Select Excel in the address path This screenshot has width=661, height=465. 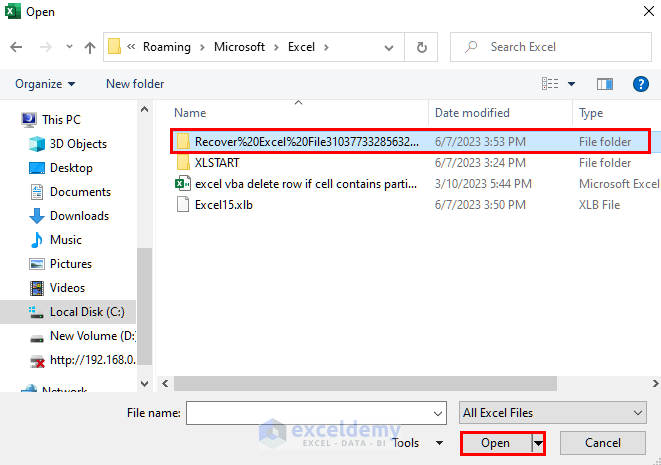pyautogui.click(x=301, y=46)
